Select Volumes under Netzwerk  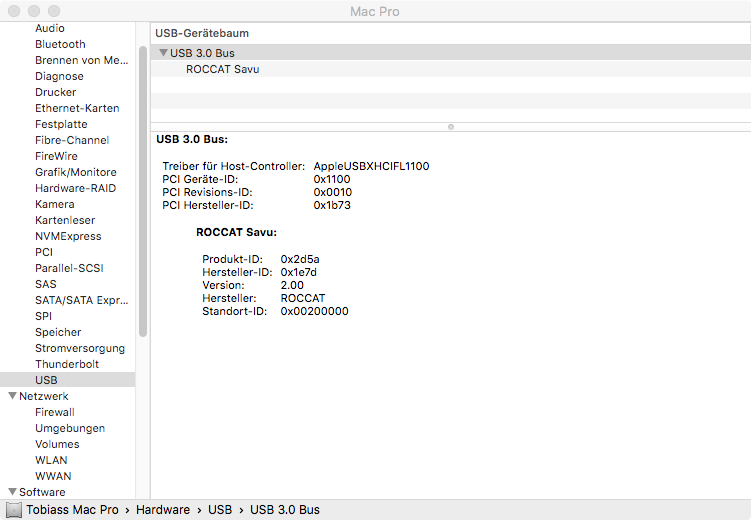tap(57, 444)
